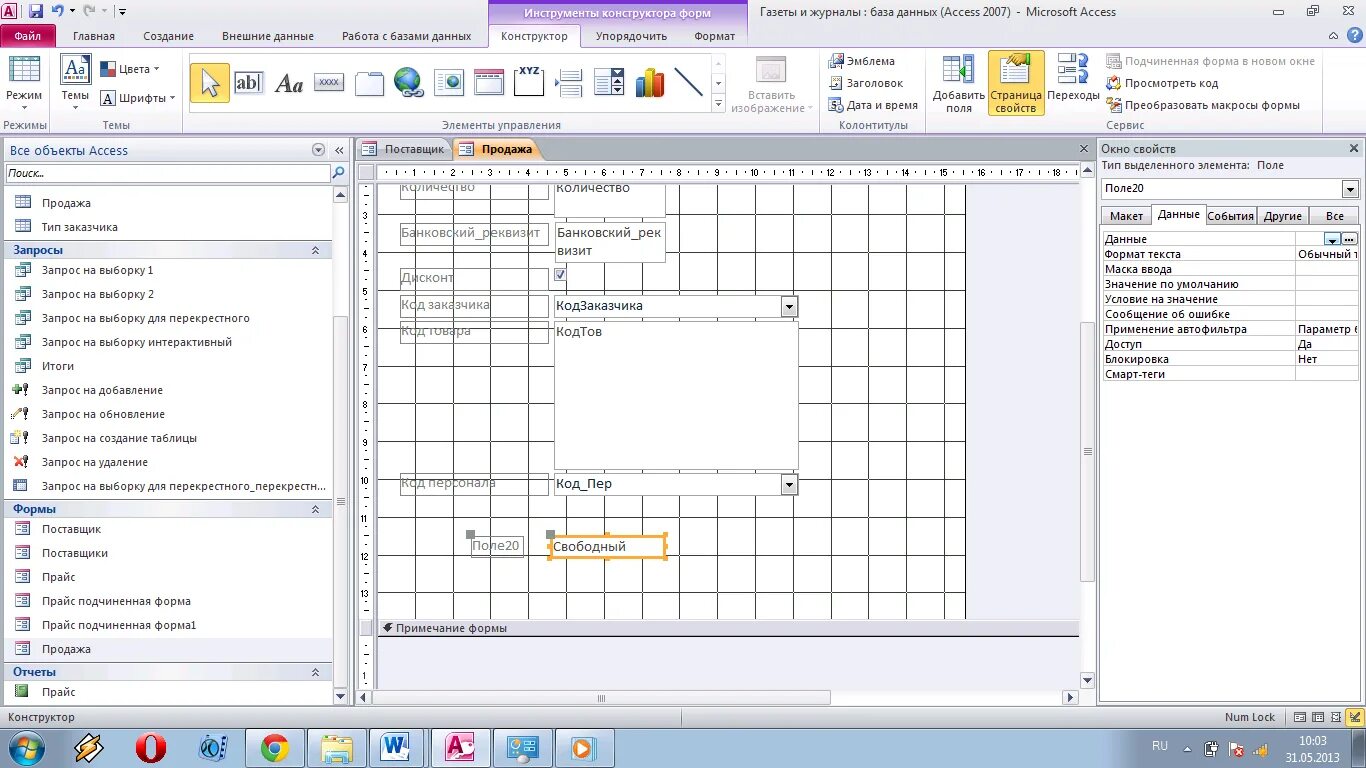
Task: Click the Undo arrow icon
Action: tap(58, 11)
